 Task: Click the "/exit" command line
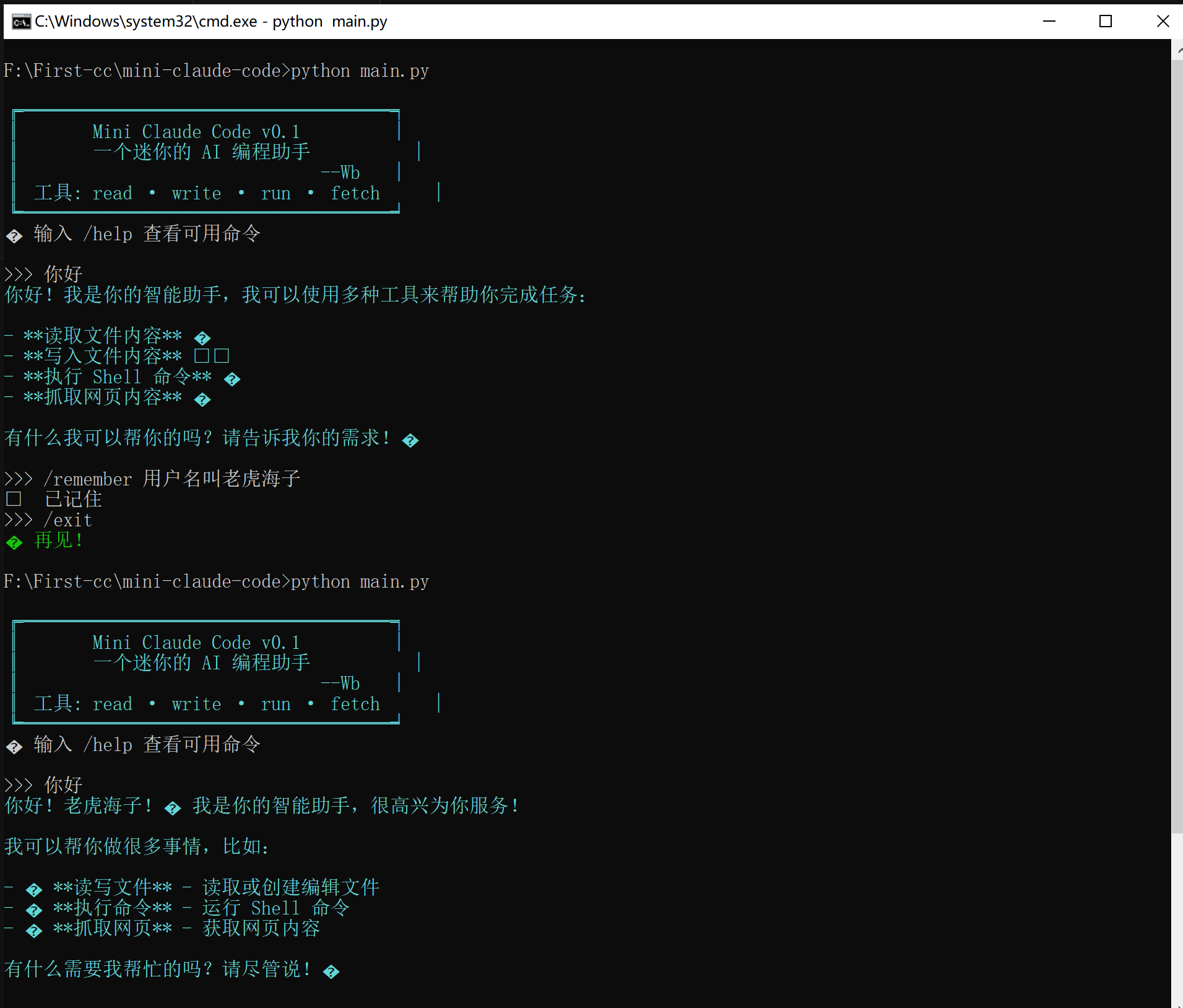click(x=67, y=520)
